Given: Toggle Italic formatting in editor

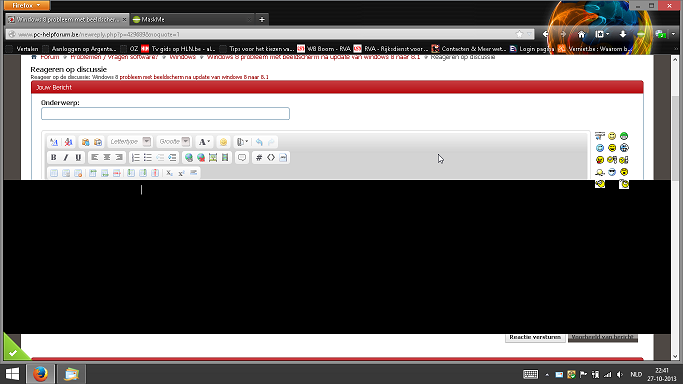Looking at the screenshot, I should 66,158.
